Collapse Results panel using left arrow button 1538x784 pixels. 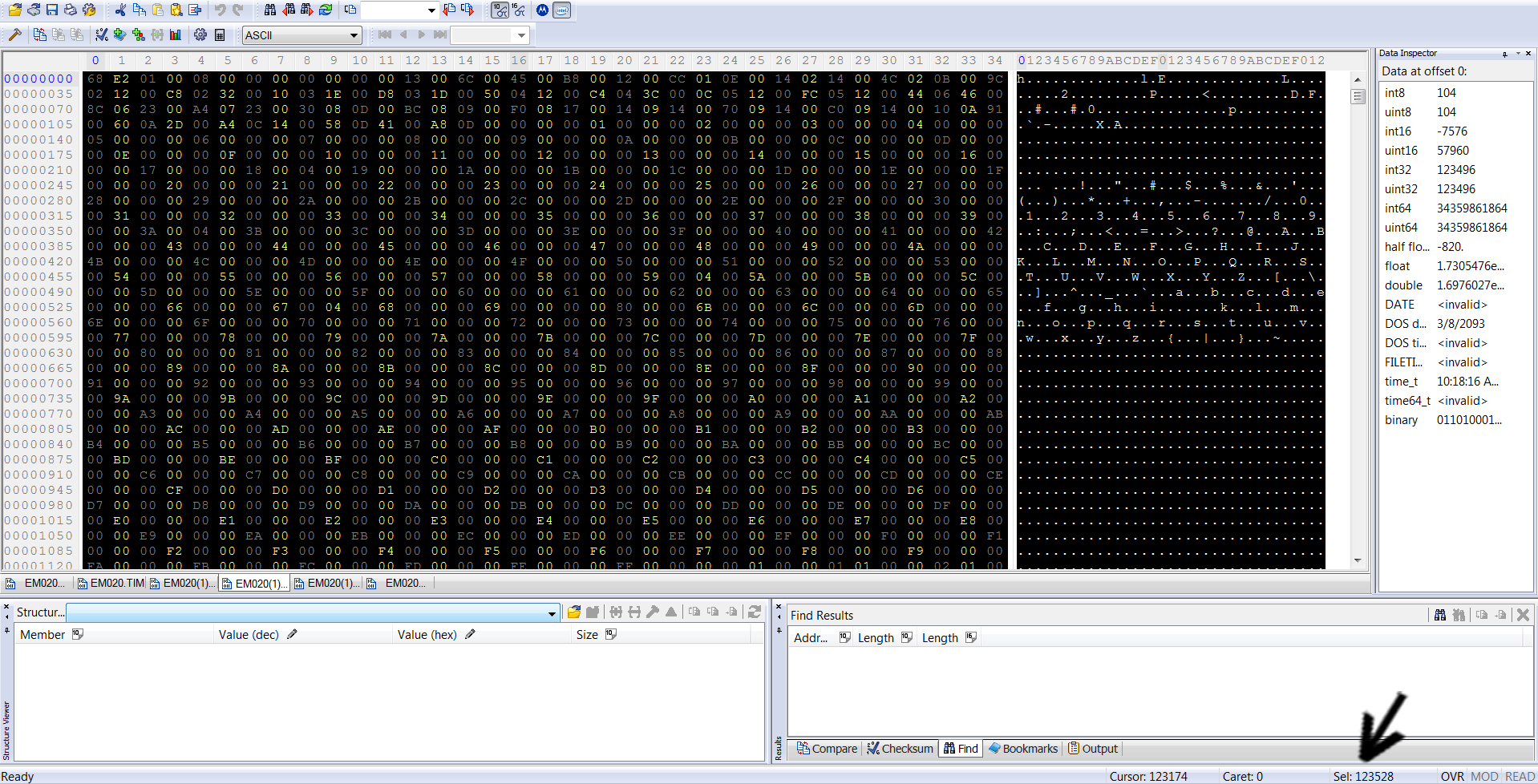coord(779,617)
